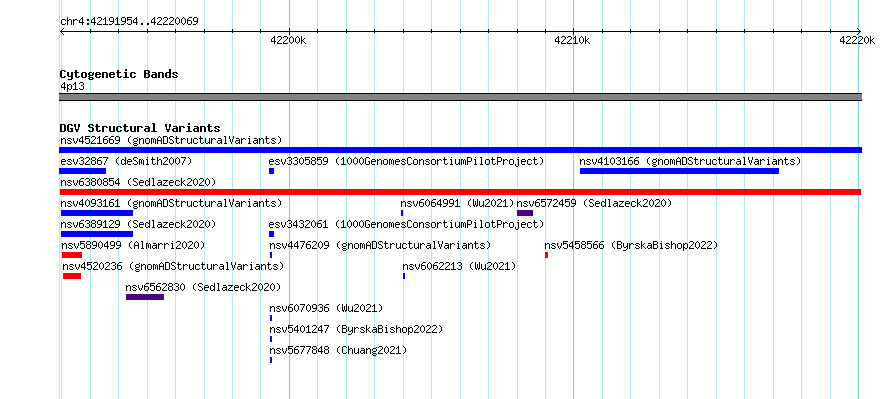Select the long blue nsv4521669 variant bar
The height and width of the screenshot is (399, 890).
460,150
